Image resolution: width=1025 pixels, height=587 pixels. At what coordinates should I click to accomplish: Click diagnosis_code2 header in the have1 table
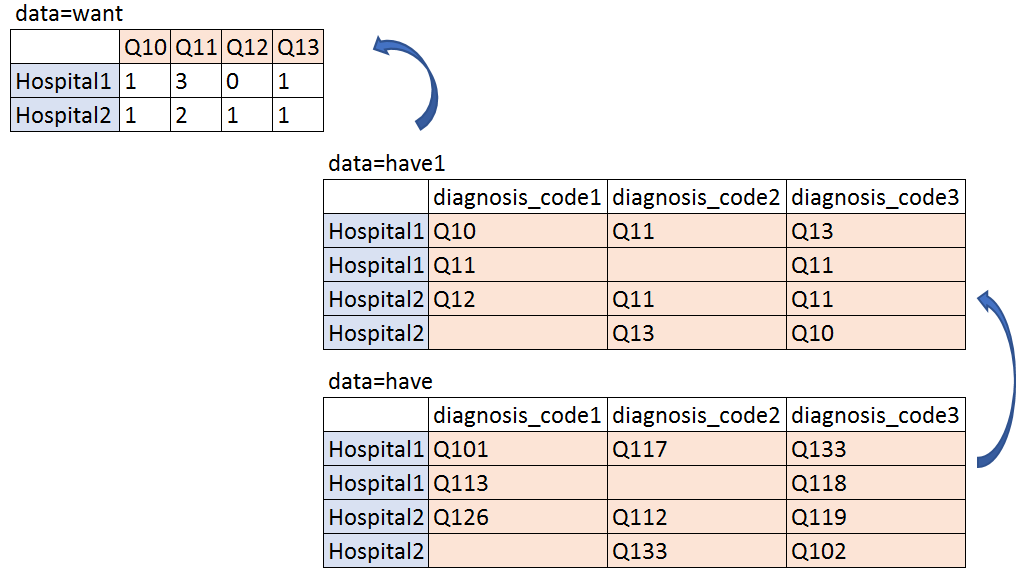697,198
